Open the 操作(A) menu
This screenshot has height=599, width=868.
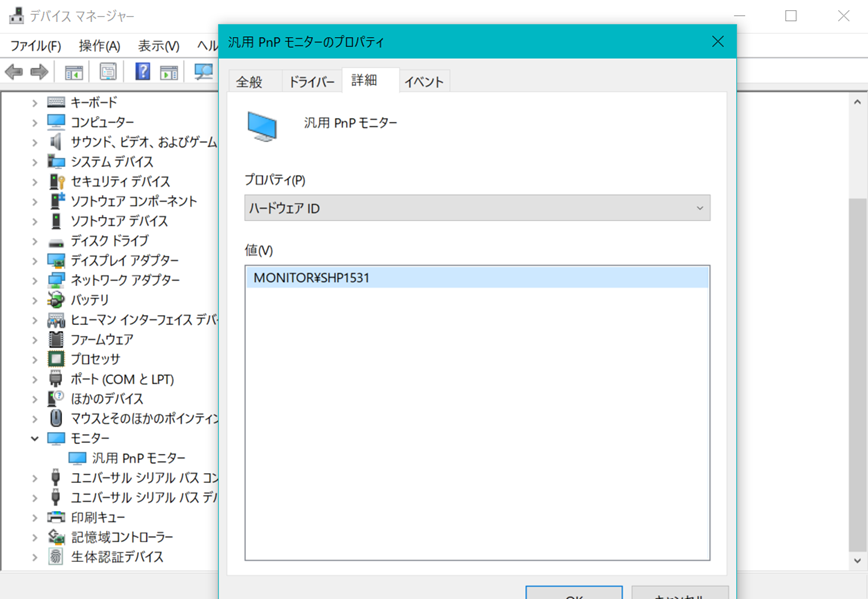pos(99,46)
